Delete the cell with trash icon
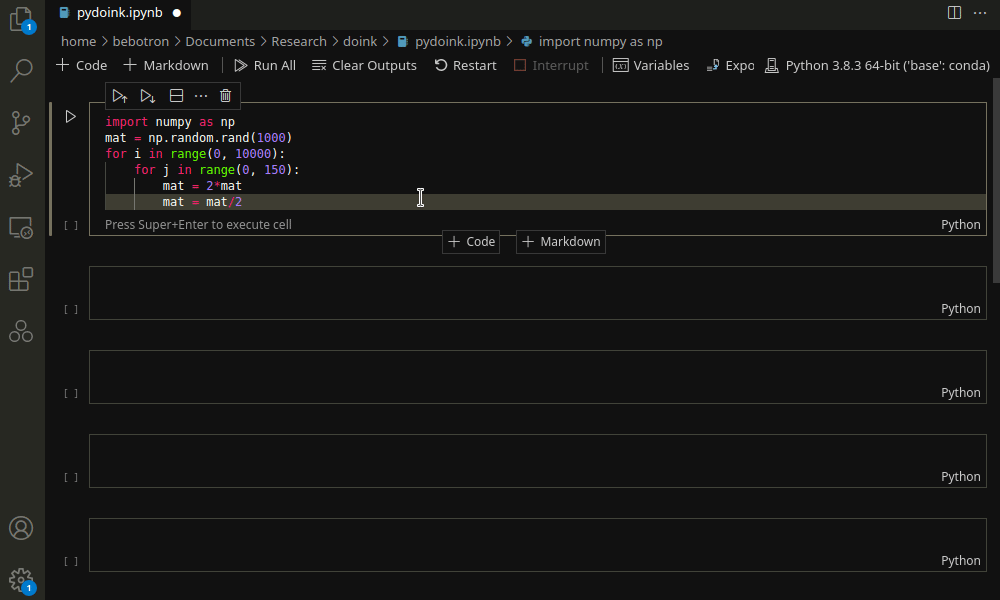Image resolution: width=1000 pixels, height=600 pixels. click(225, 96)
